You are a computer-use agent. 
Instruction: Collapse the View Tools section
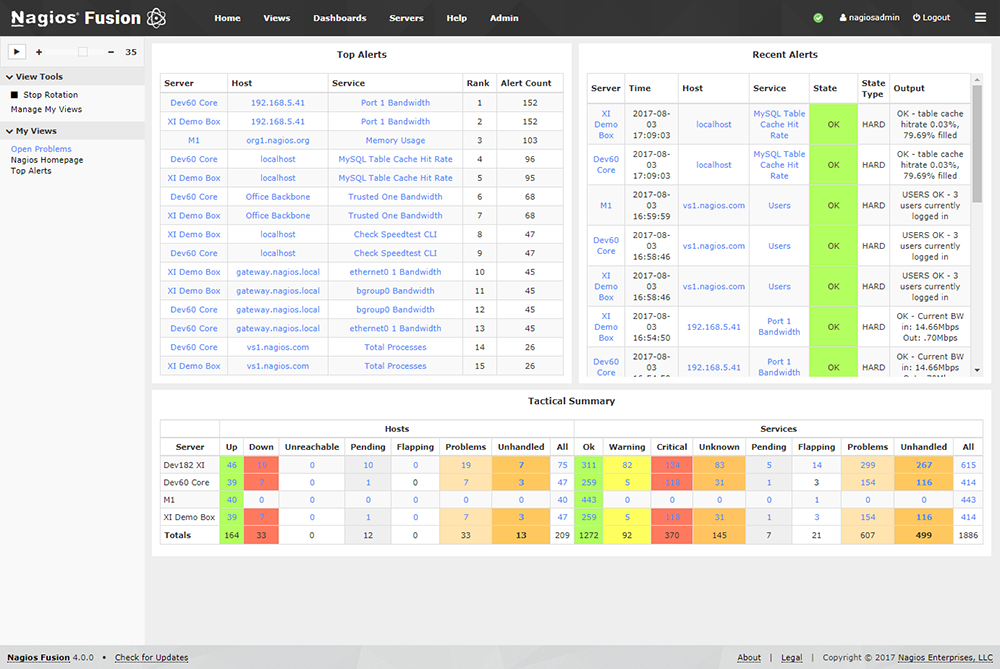tap(9, 77)
